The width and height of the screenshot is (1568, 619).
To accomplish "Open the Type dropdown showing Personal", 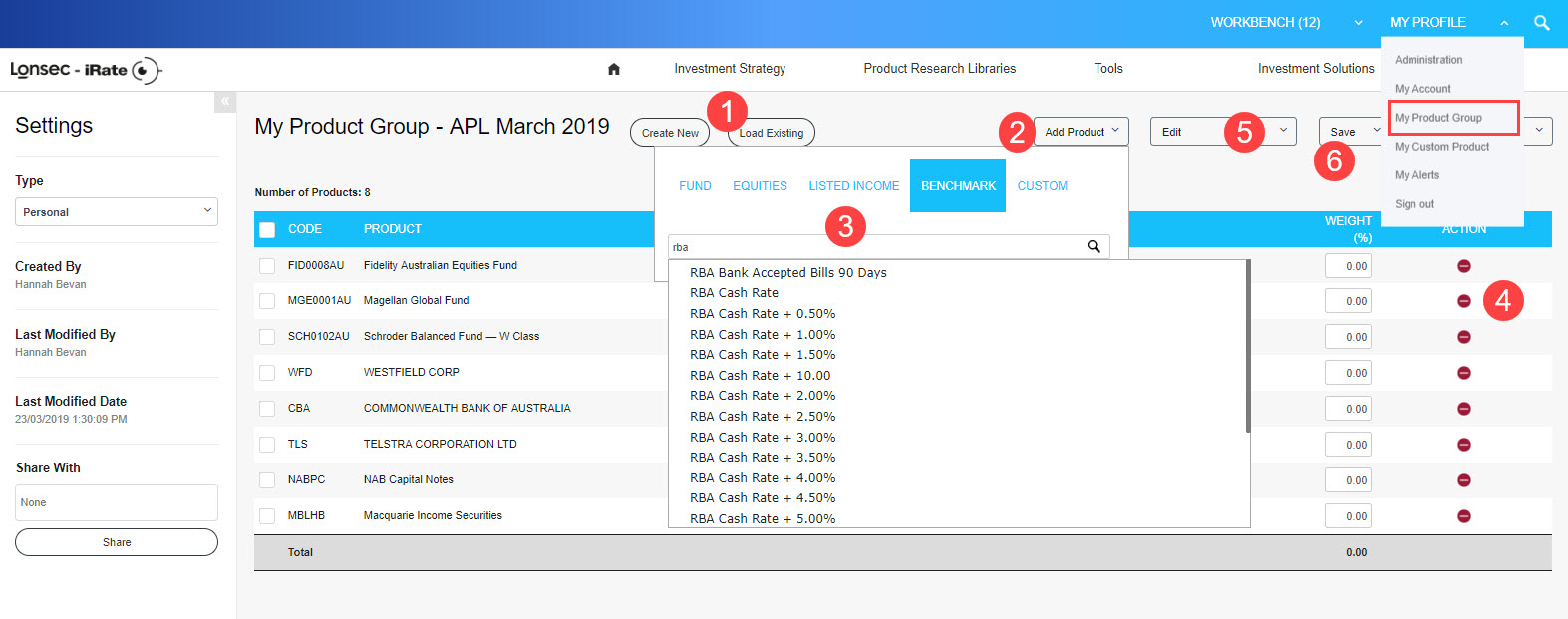I will (117, 212).
